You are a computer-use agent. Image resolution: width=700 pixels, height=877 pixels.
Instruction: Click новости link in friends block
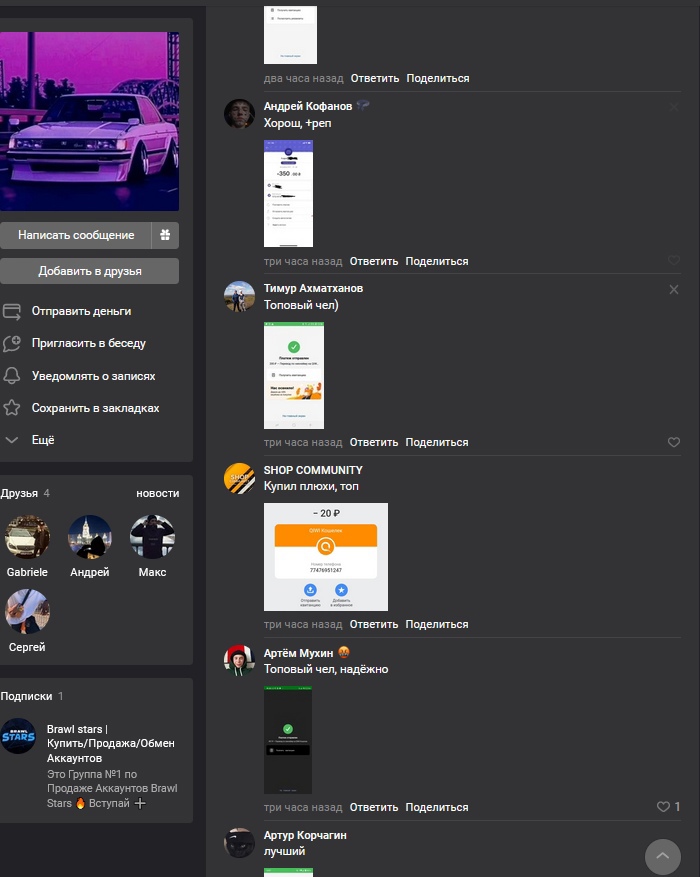click(x=158, y=493)
